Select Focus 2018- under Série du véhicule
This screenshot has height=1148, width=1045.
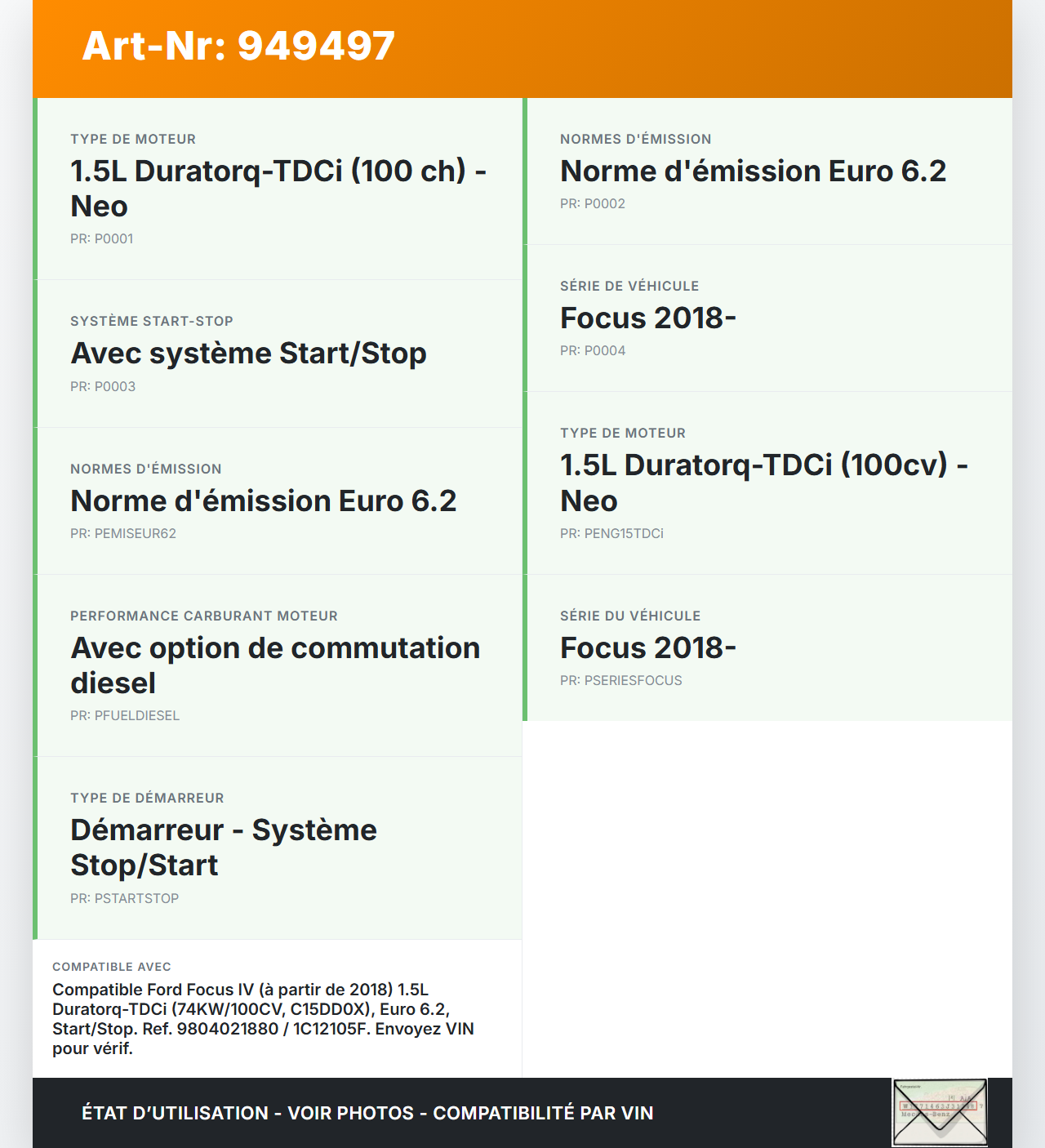648,648
